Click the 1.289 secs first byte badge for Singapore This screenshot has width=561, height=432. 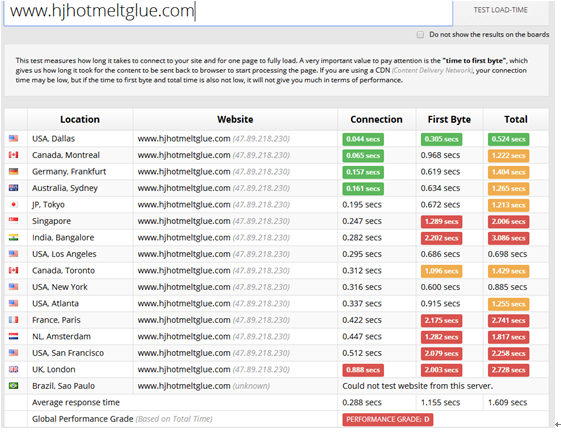click(x=441, y=222)
